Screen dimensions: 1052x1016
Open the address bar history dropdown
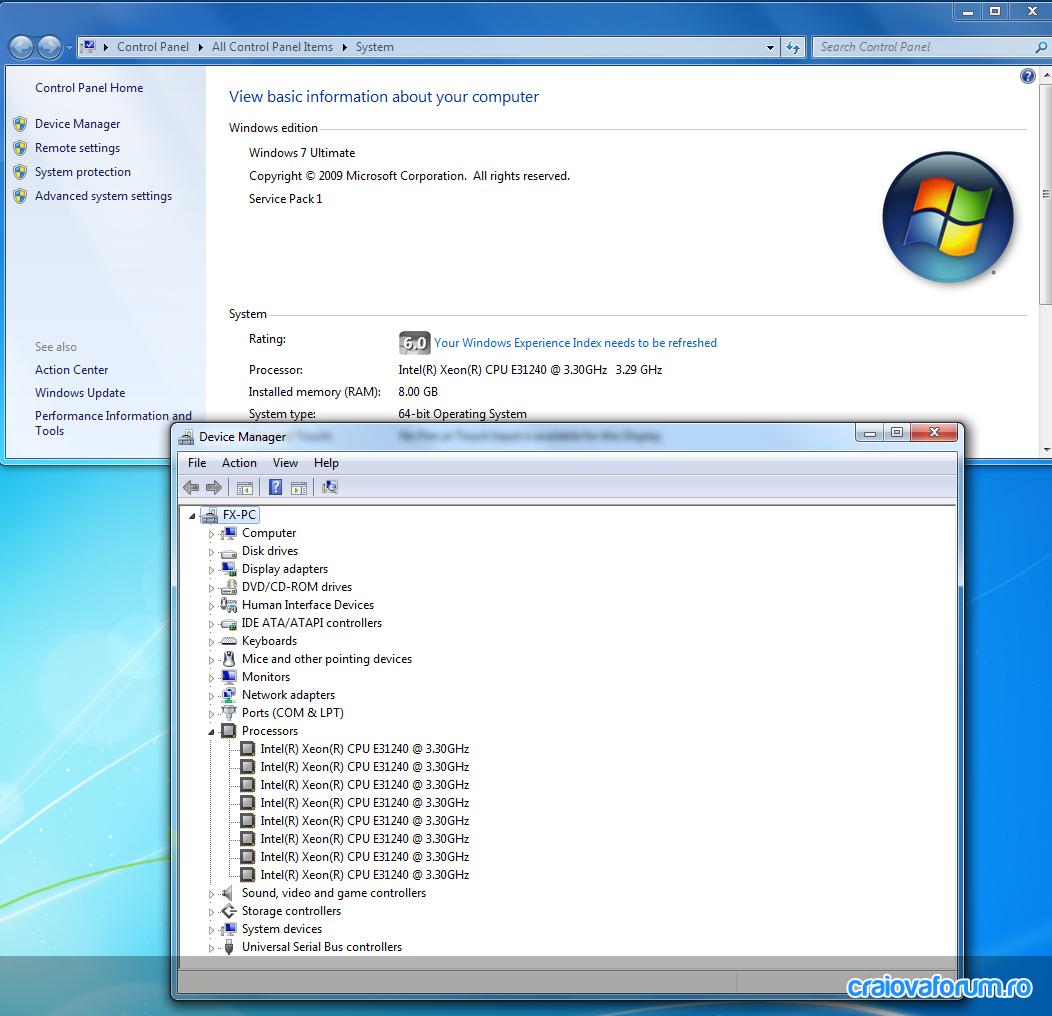pos(770,48)
